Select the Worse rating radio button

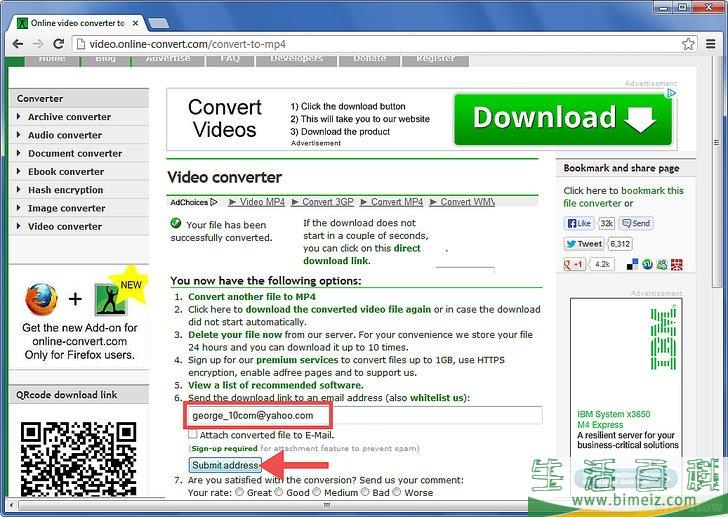[x=396, y=492]
